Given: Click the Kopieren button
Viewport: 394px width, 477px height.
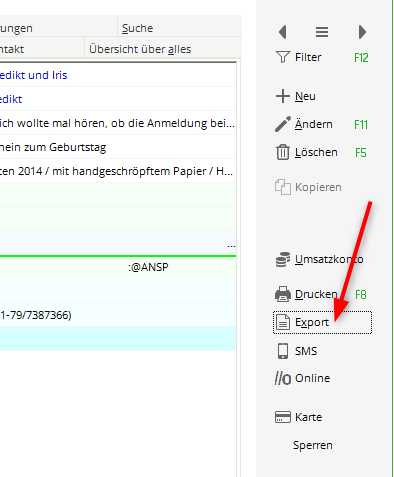Looking at the screenshot, I should click(x=308, y=187).
